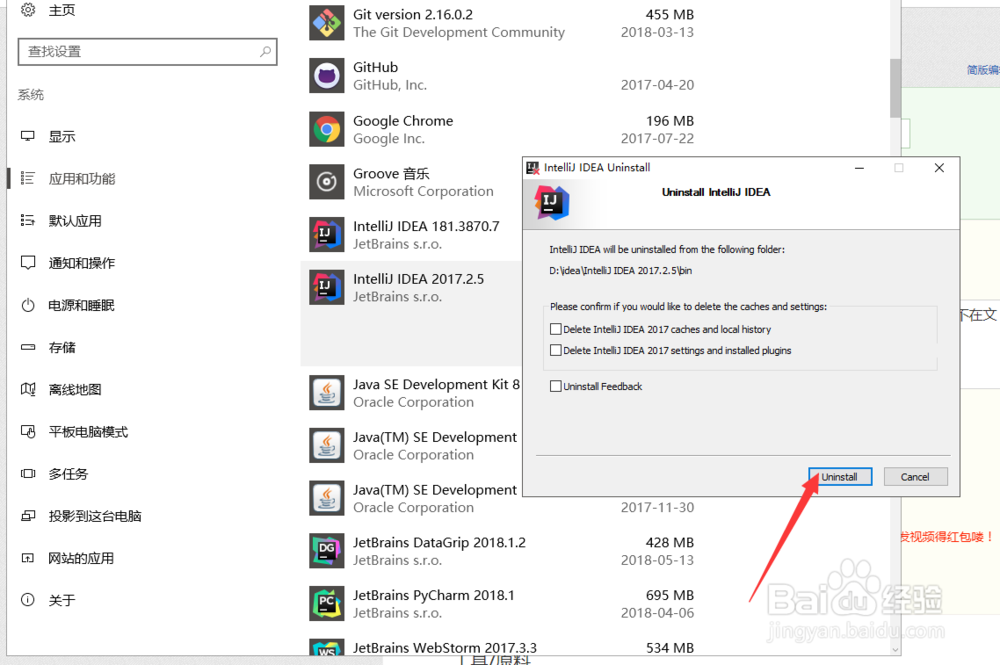Select JetBrains PyCharm 2018.1 entry text
The width and height of the screenshot is (1000, 665).
coord(434,595)
